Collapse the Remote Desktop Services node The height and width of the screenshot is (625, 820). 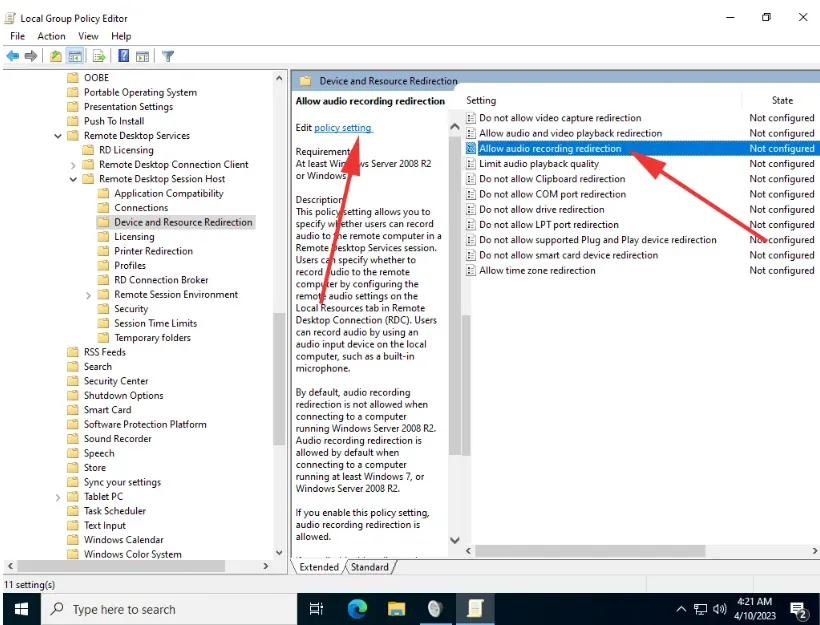(x=58, y=136)
